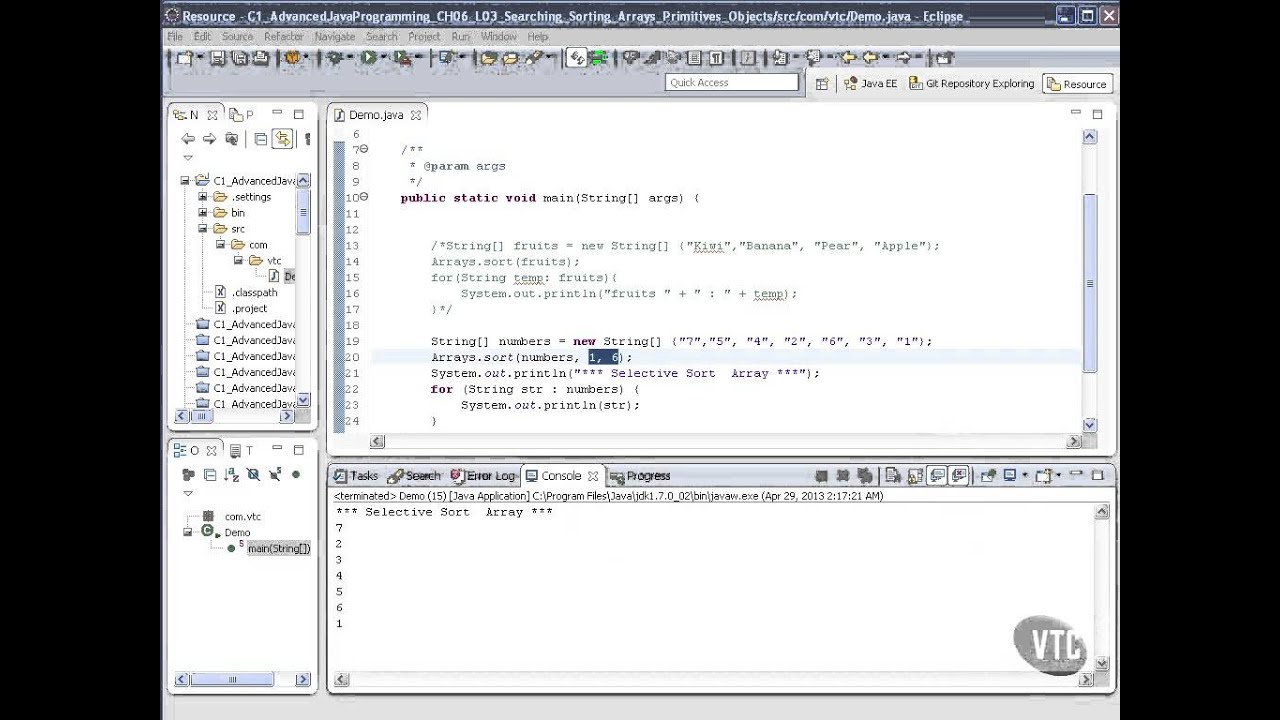Screen dimensions: 1280x720
Task: Toggle Show Console on Standard Error
Action: (959, 476)
